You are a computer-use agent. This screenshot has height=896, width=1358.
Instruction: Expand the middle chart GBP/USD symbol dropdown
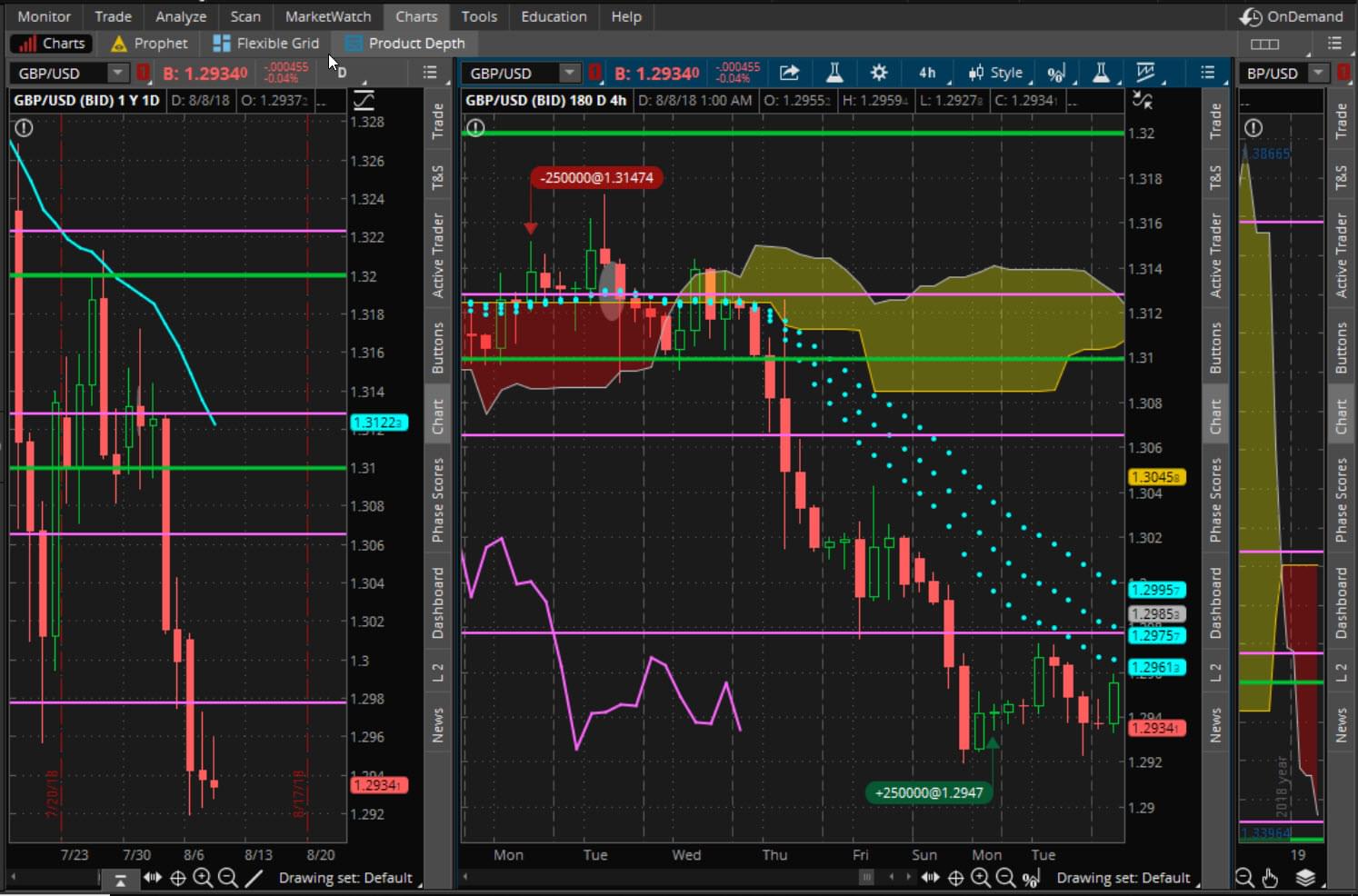pos(570,73)
